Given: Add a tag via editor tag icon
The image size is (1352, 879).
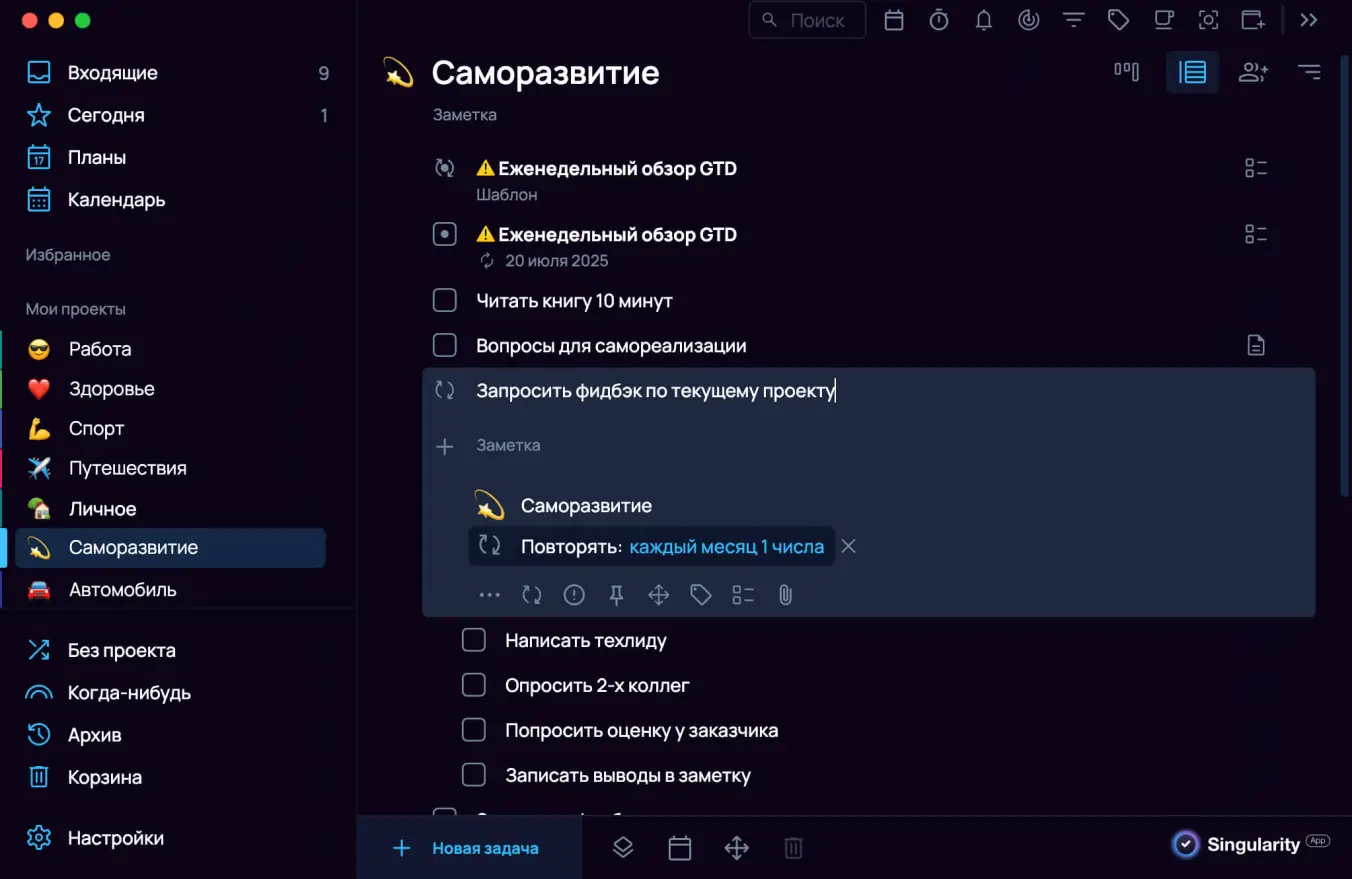Looking at the screenshot, I should coord(701,595).
